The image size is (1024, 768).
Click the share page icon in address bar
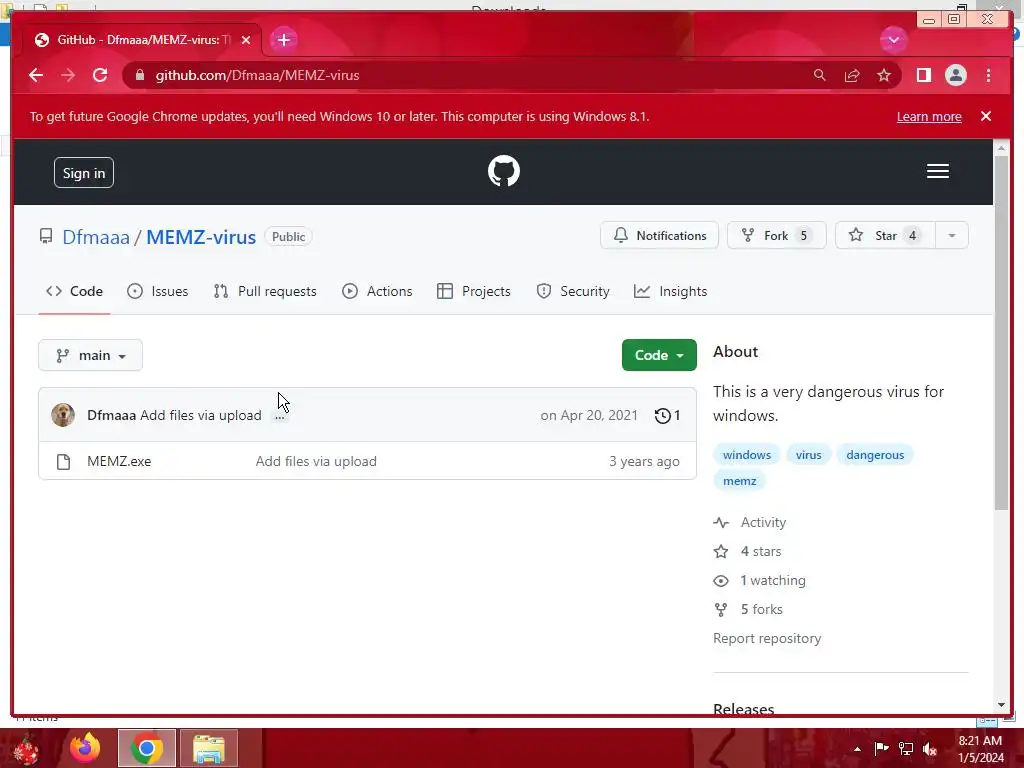coord(852,75)
